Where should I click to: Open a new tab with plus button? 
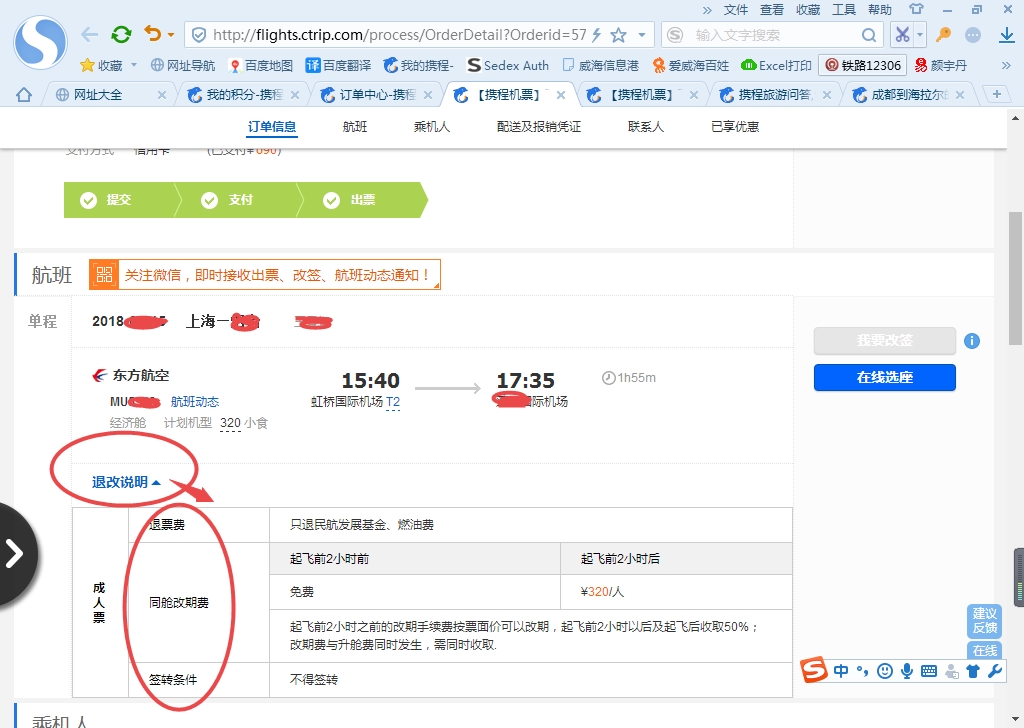coord(997,94)
